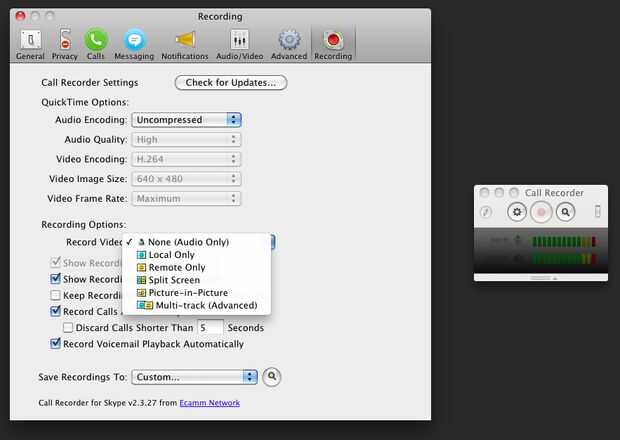620x440 pixels.
Task: Open the Audio Encoding dropdown
Action: (x=186, y=120)
